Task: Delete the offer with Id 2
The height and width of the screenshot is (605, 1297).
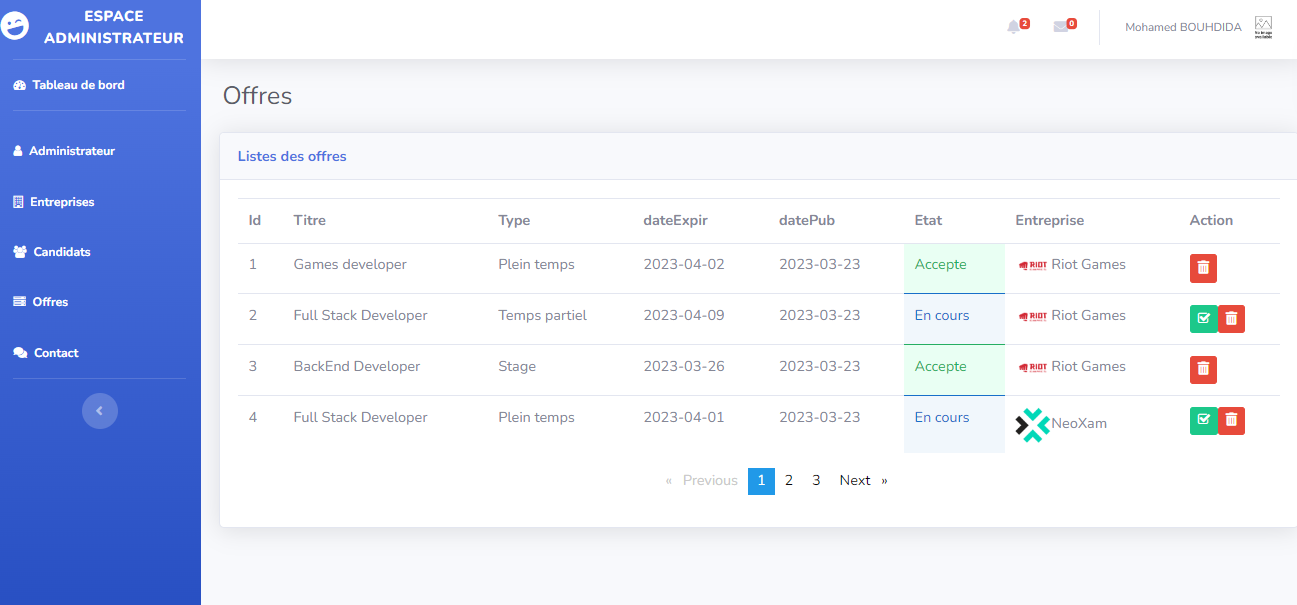Action: (x=1231, y=319)
